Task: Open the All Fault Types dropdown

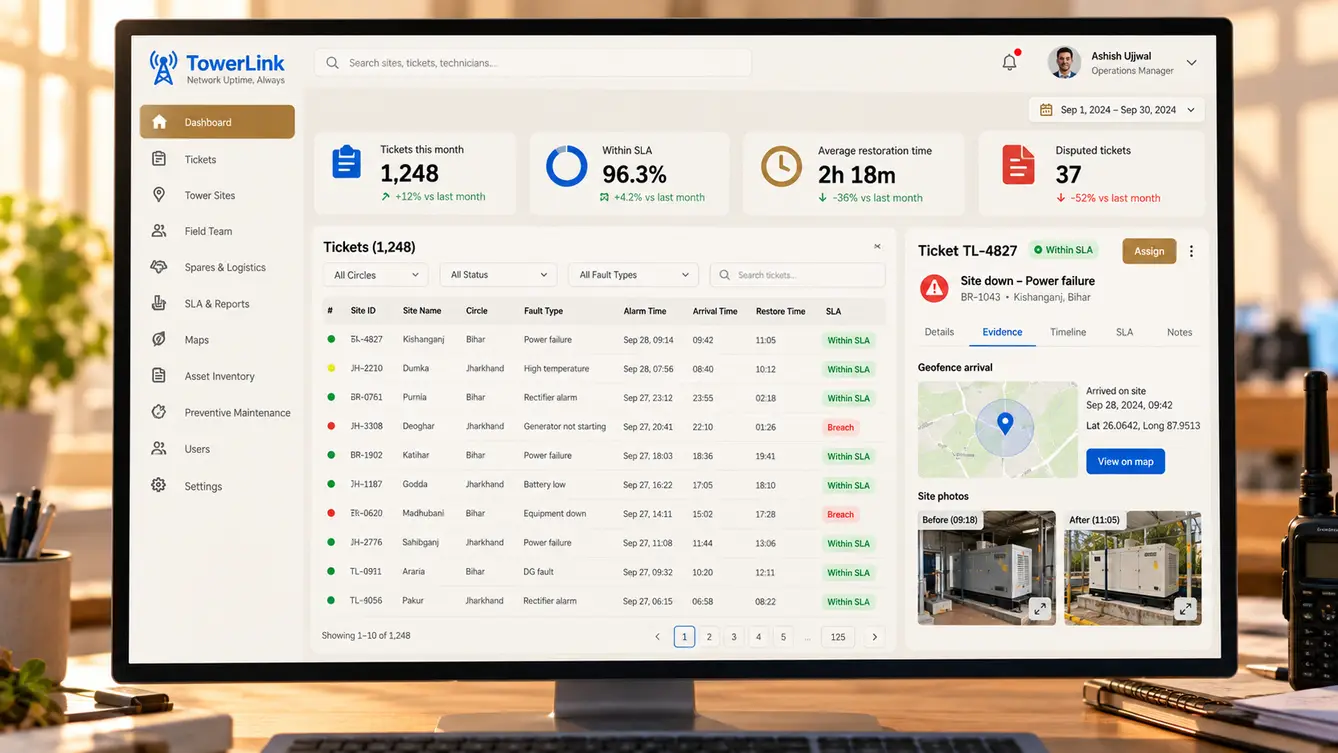Action: point(633,275)
